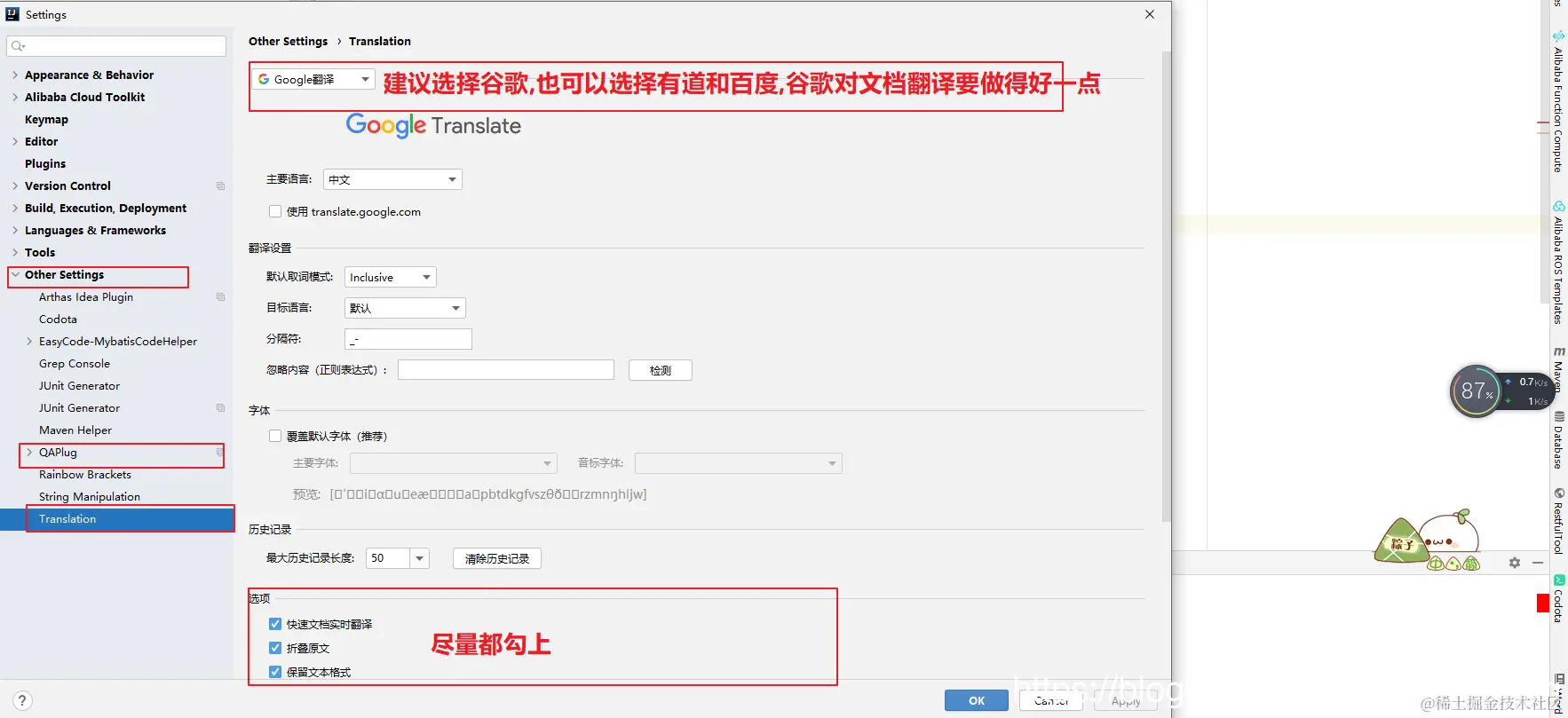Viewport: 1568px width, 718px height.
Task: Click the 检测 button
Action: click(x=660, y=370)
